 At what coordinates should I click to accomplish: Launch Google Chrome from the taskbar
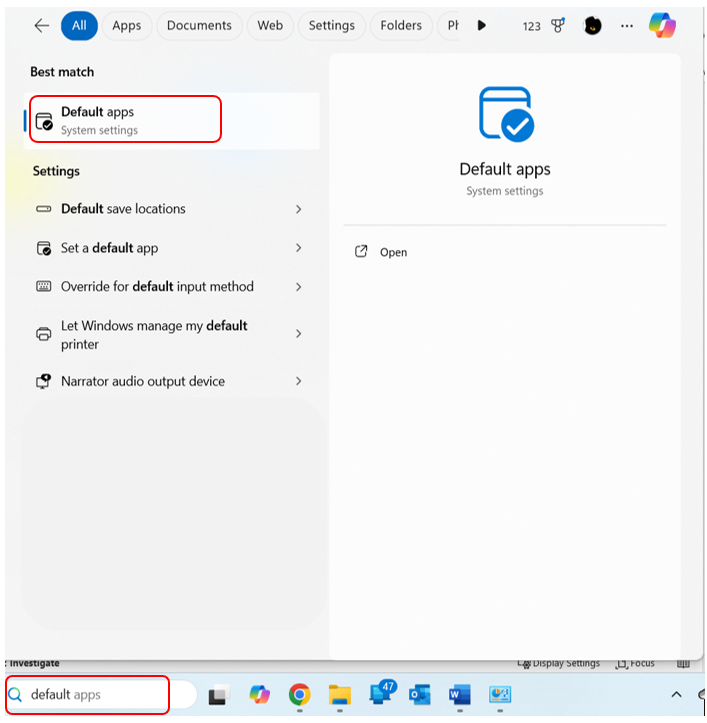[299, 694]
